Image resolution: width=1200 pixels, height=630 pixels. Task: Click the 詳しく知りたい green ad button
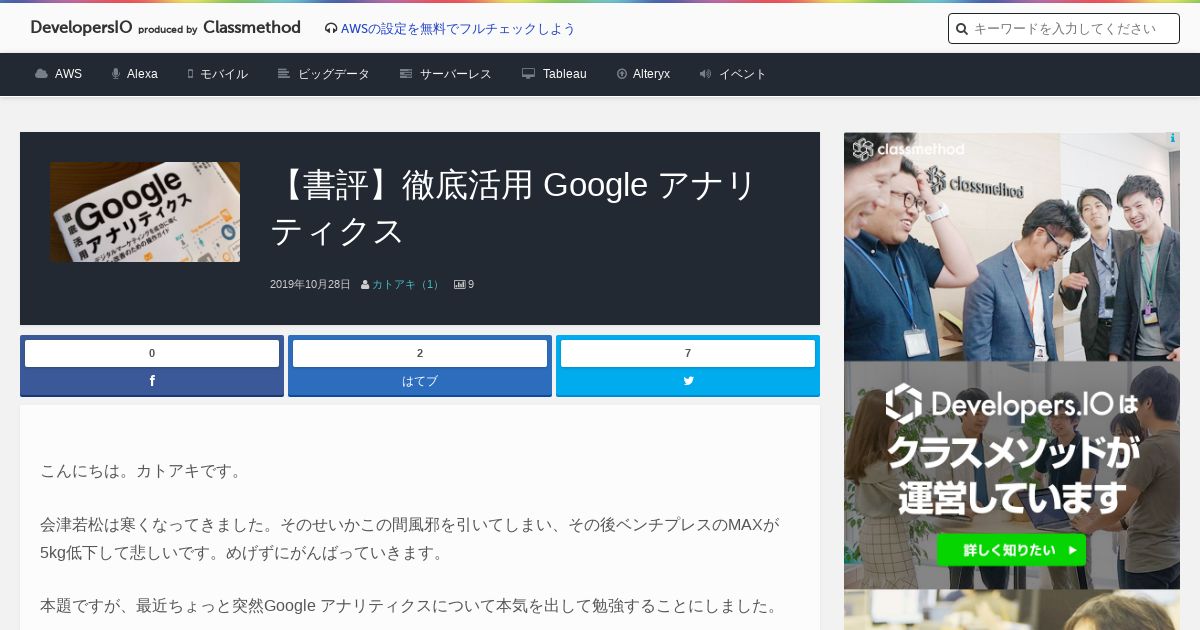pos(1011,550)
